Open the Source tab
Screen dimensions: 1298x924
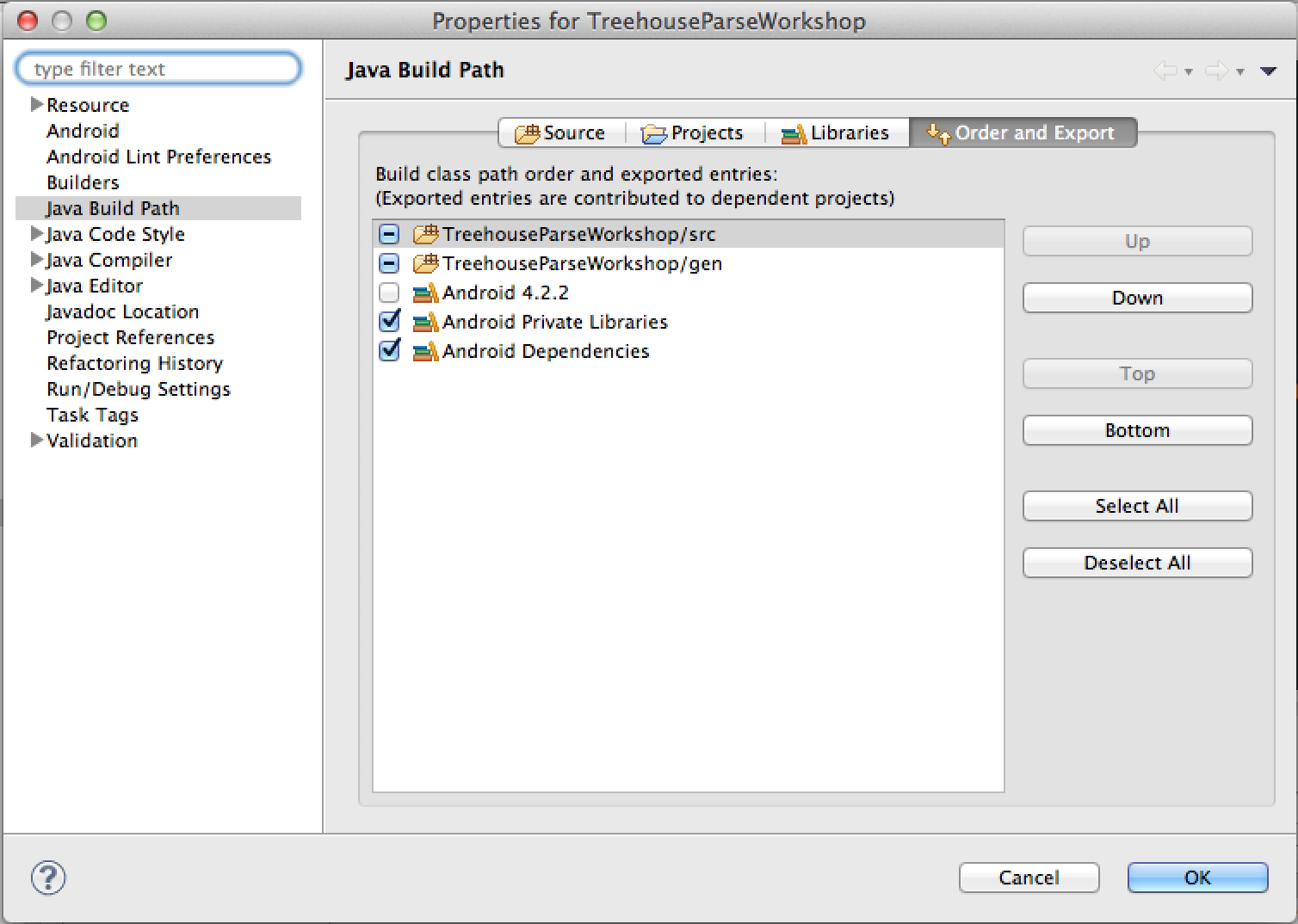pyautogui.click(x=561, y=133)
